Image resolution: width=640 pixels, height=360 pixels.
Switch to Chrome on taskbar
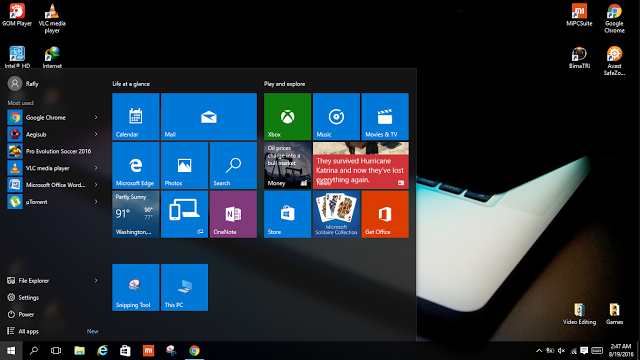[194, 351]
